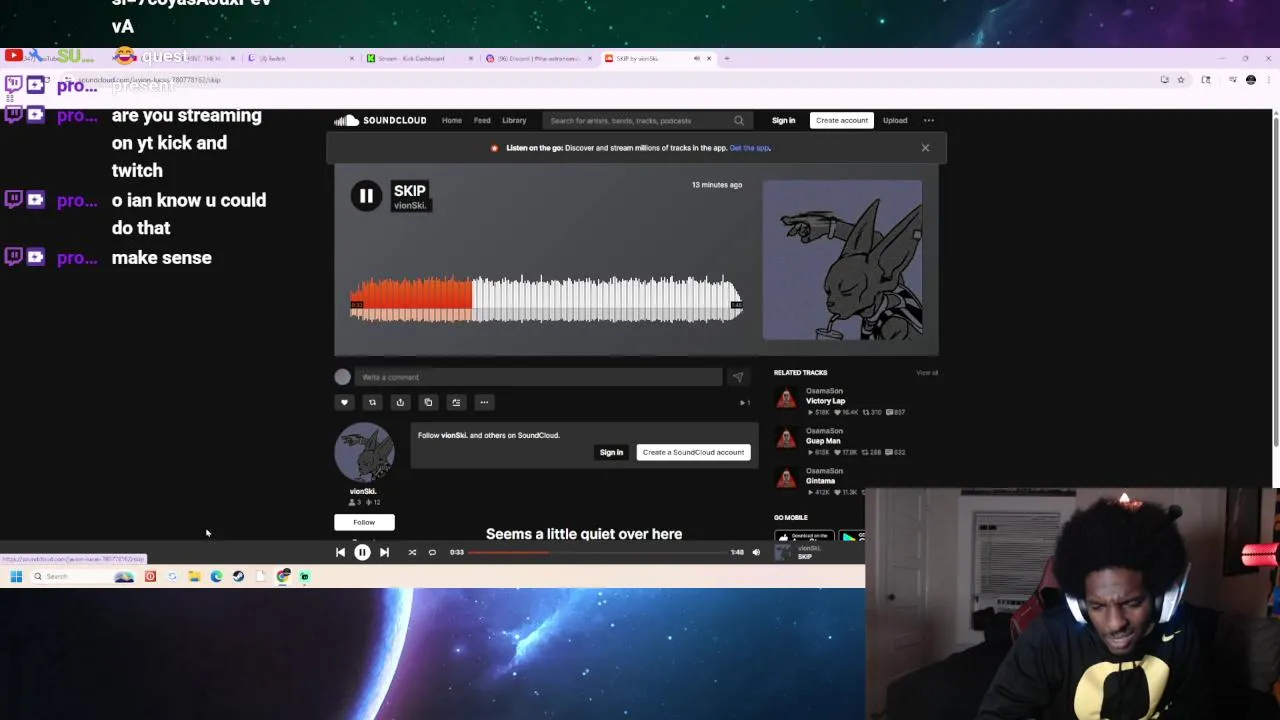Share the SKIP track
1280x720 pixels.
[x=400, y=402]
